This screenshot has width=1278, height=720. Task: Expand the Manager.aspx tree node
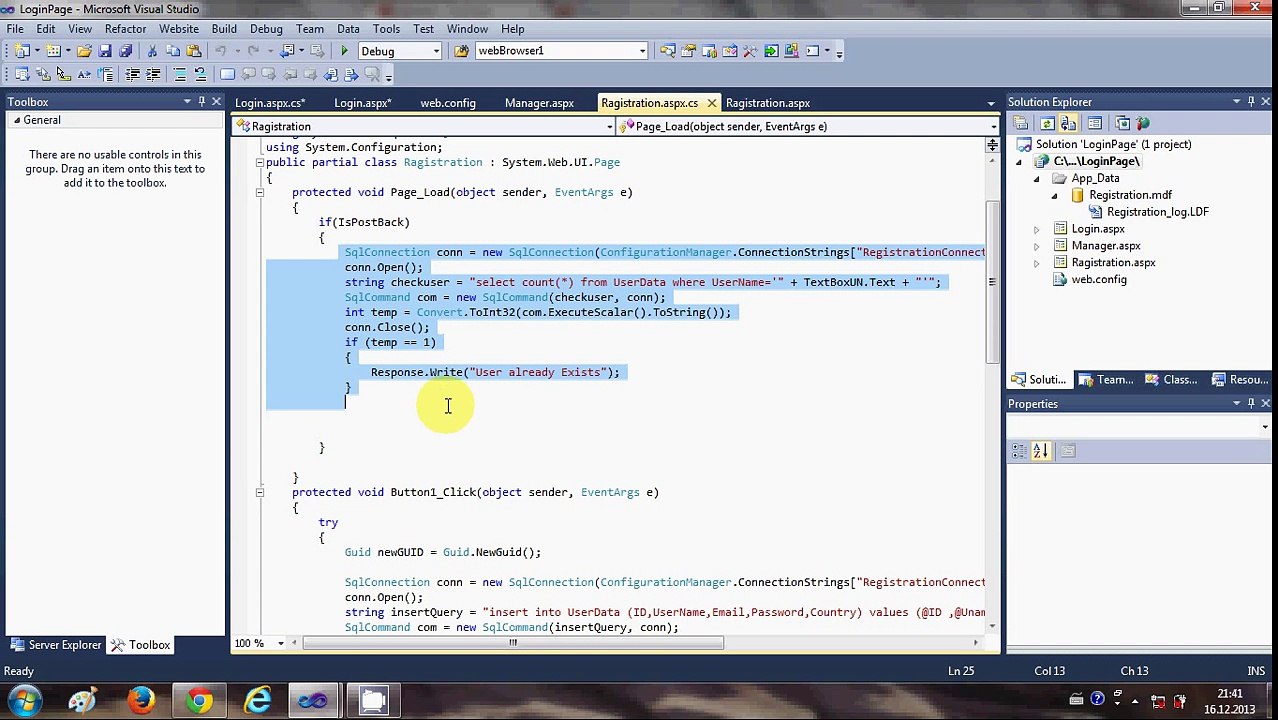(1036, 246)
